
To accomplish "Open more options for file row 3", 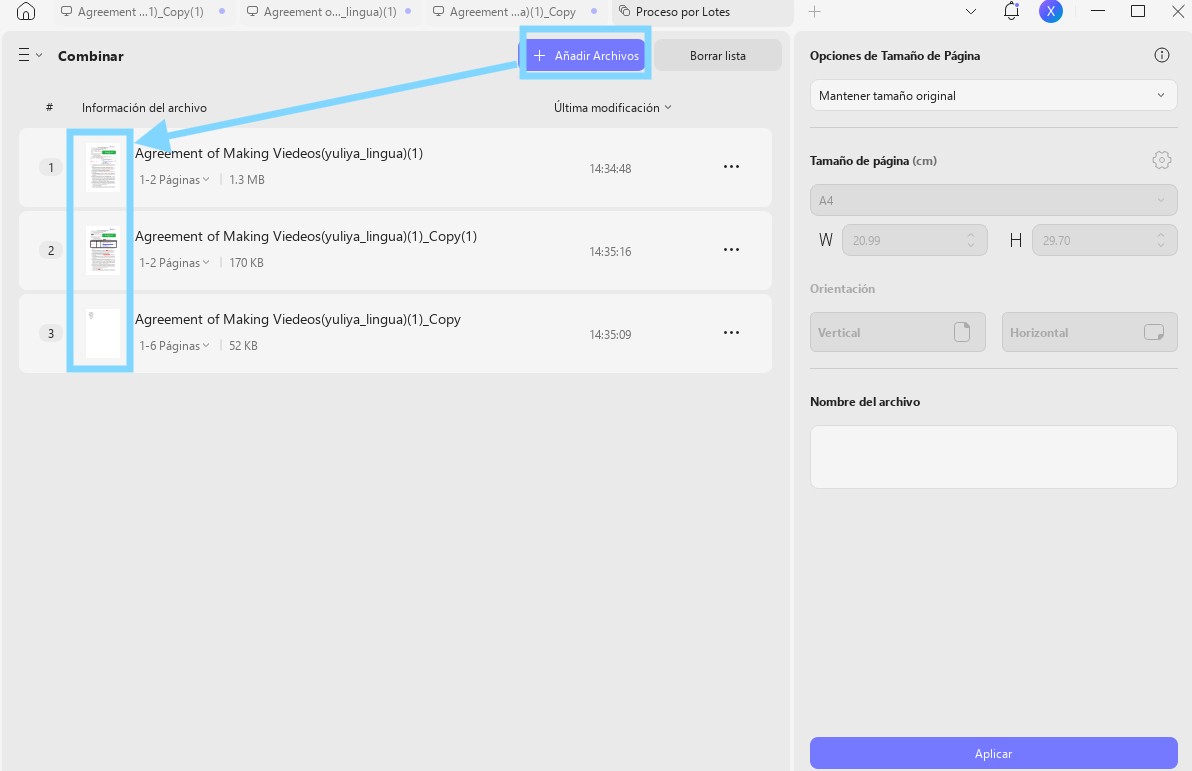I will coord(731,332).
